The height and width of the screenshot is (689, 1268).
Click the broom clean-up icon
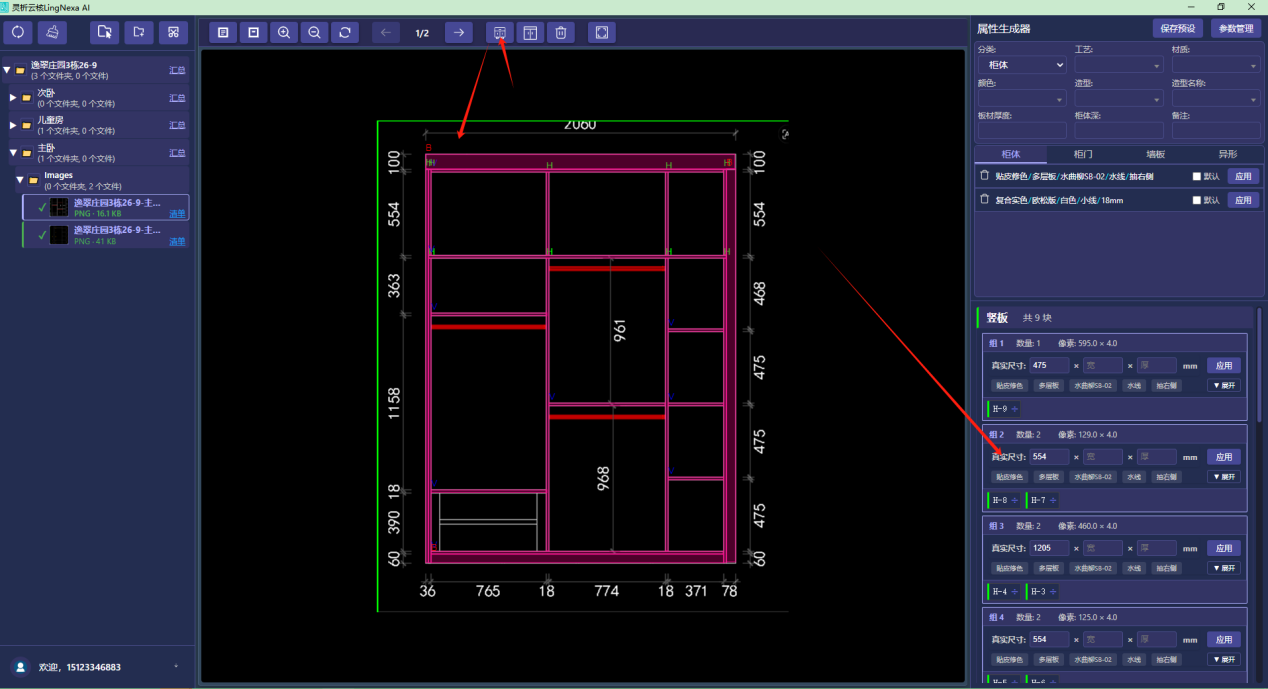coord(52,32)
